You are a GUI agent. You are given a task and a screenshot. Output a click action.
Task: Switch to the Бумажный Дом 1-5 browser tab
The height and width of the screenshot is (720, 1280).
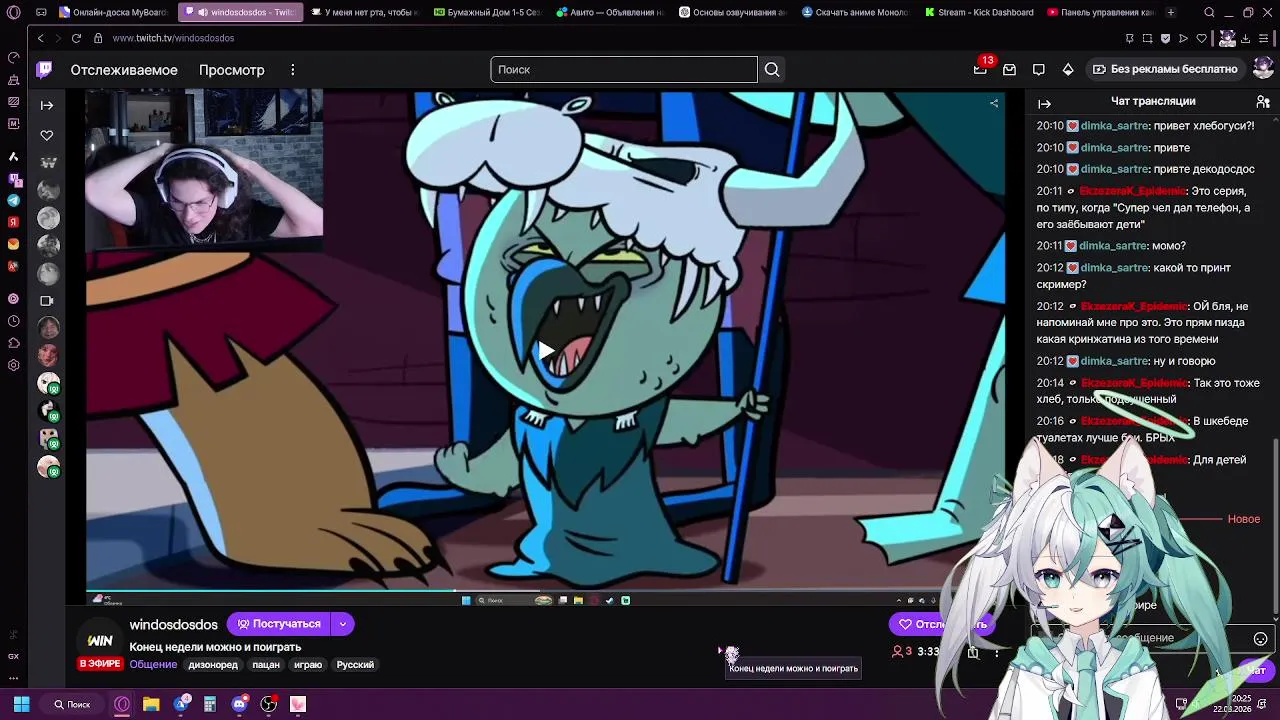coord(487,13)
